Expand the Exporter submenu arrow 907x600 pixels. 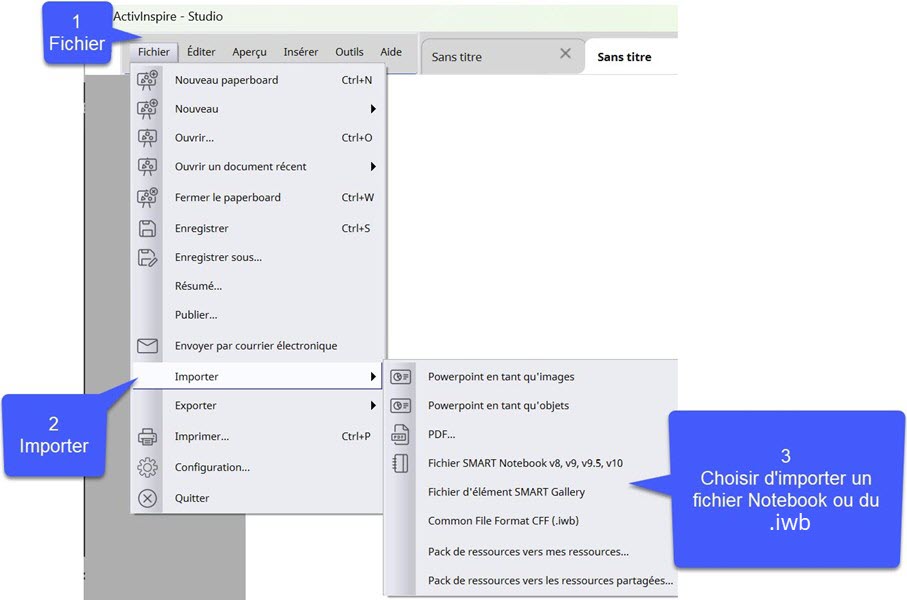click(x=373, y=406)
